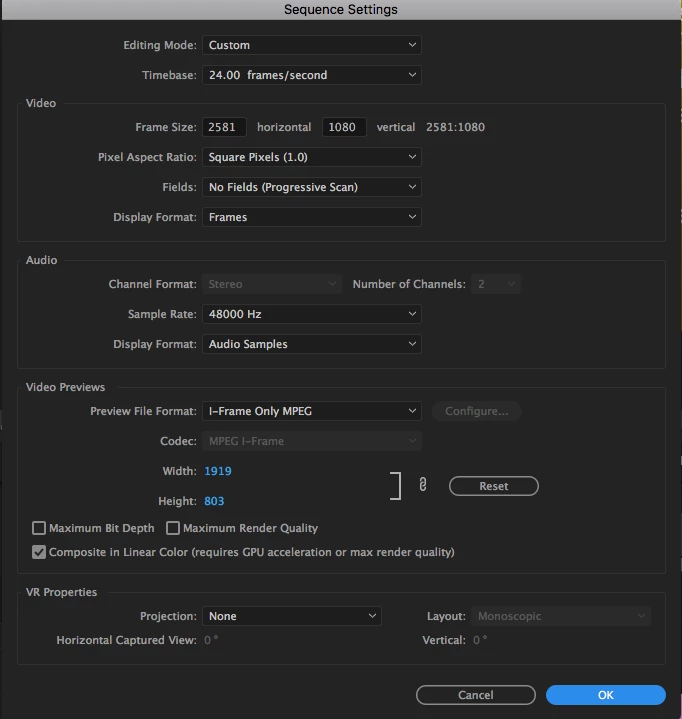The image size is (682, 719).
Task: Open the Audio Samples display format dropdown
Action: pos(312,344)
